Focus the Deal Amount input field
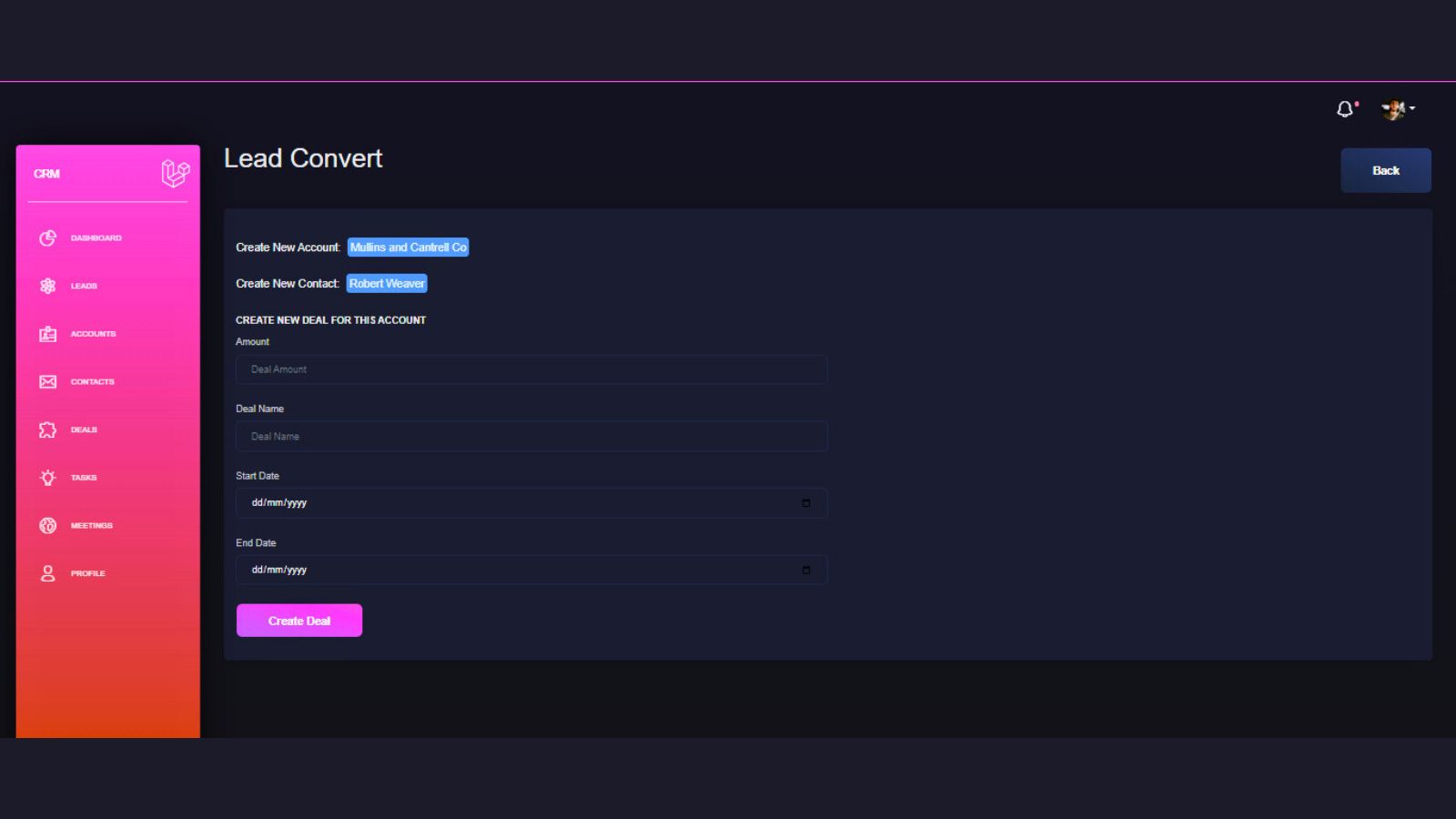This screenshot has height=819, width=1456. point(531,369)
